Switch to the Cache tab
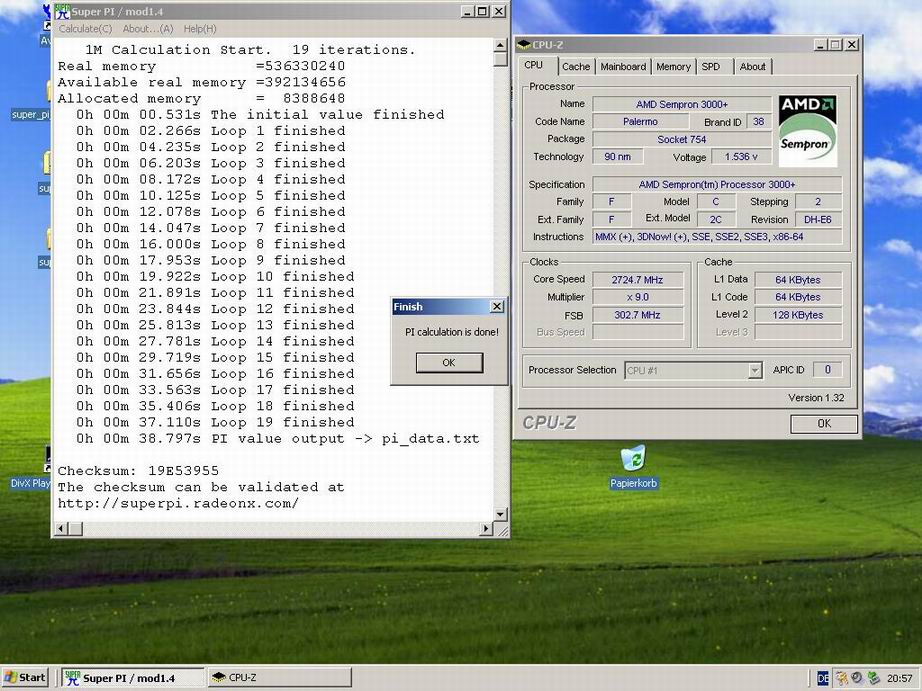Screen dimensions: 922x691 tap(576, 66)
